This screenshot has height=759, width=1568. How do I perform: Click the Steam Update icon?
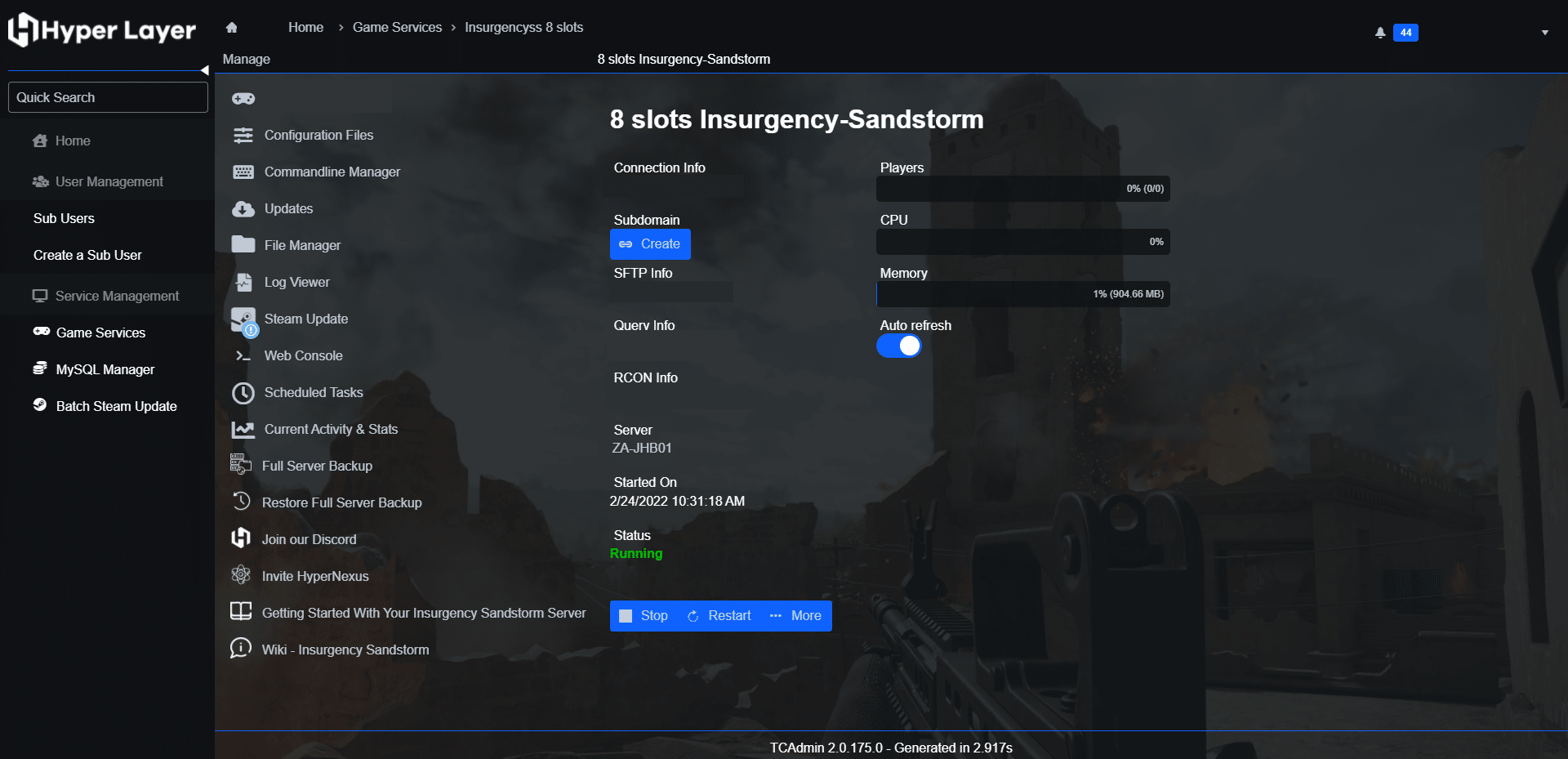tap(244, 321)
